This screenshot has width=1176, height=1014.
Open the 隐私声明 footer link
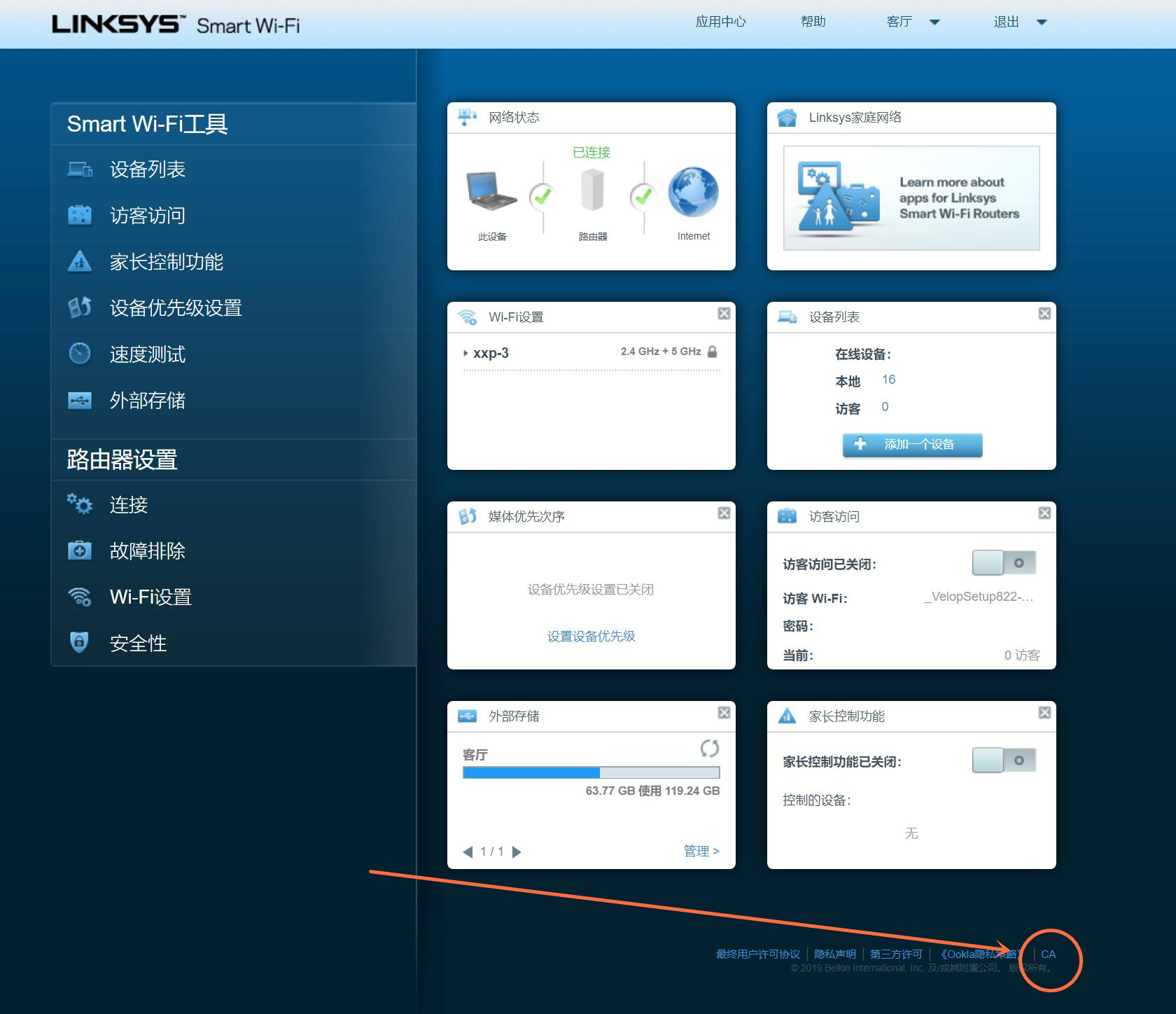tap(834, 954)
